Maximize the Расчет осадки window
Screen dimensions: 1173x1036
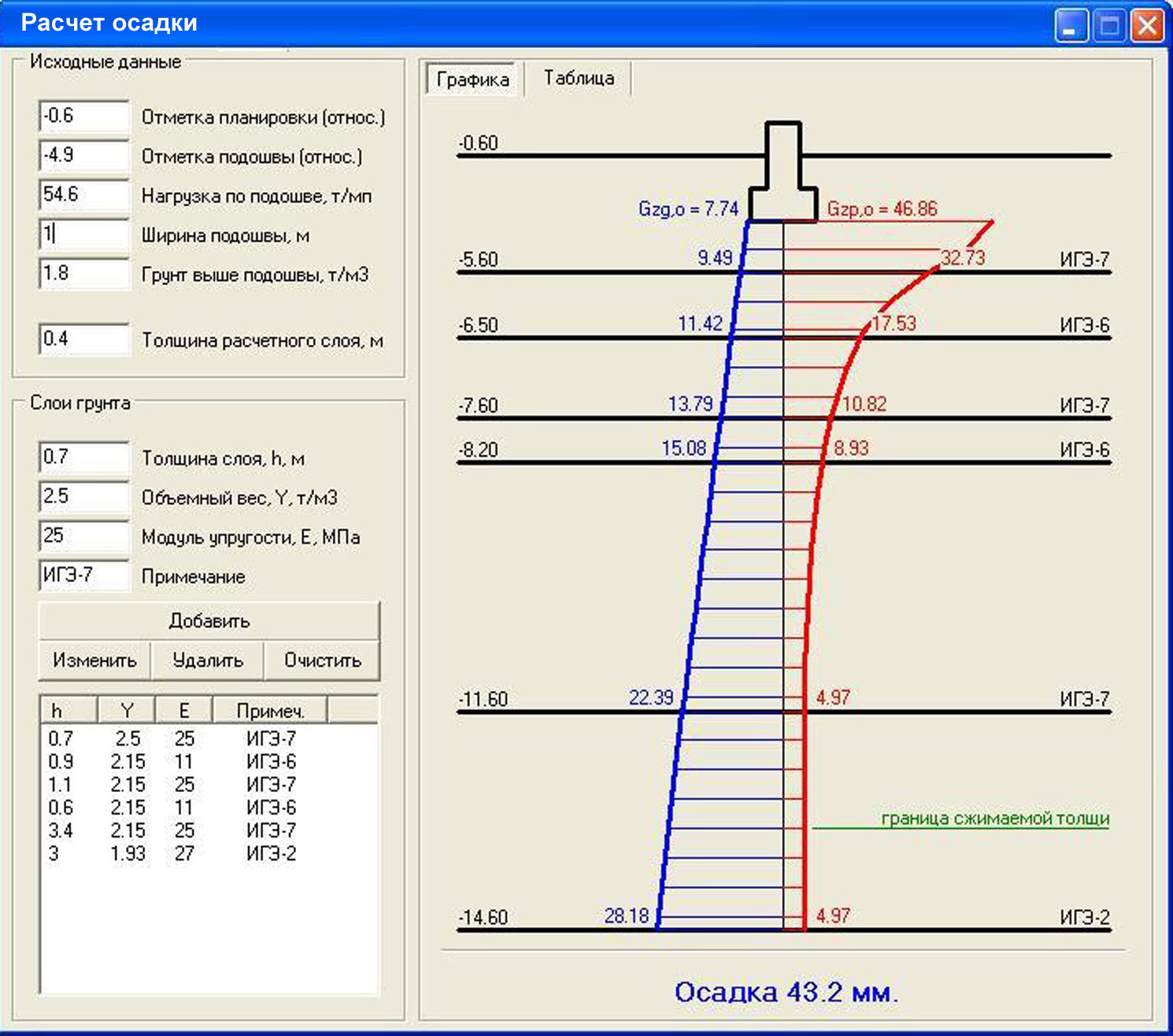pos(1109,26)
